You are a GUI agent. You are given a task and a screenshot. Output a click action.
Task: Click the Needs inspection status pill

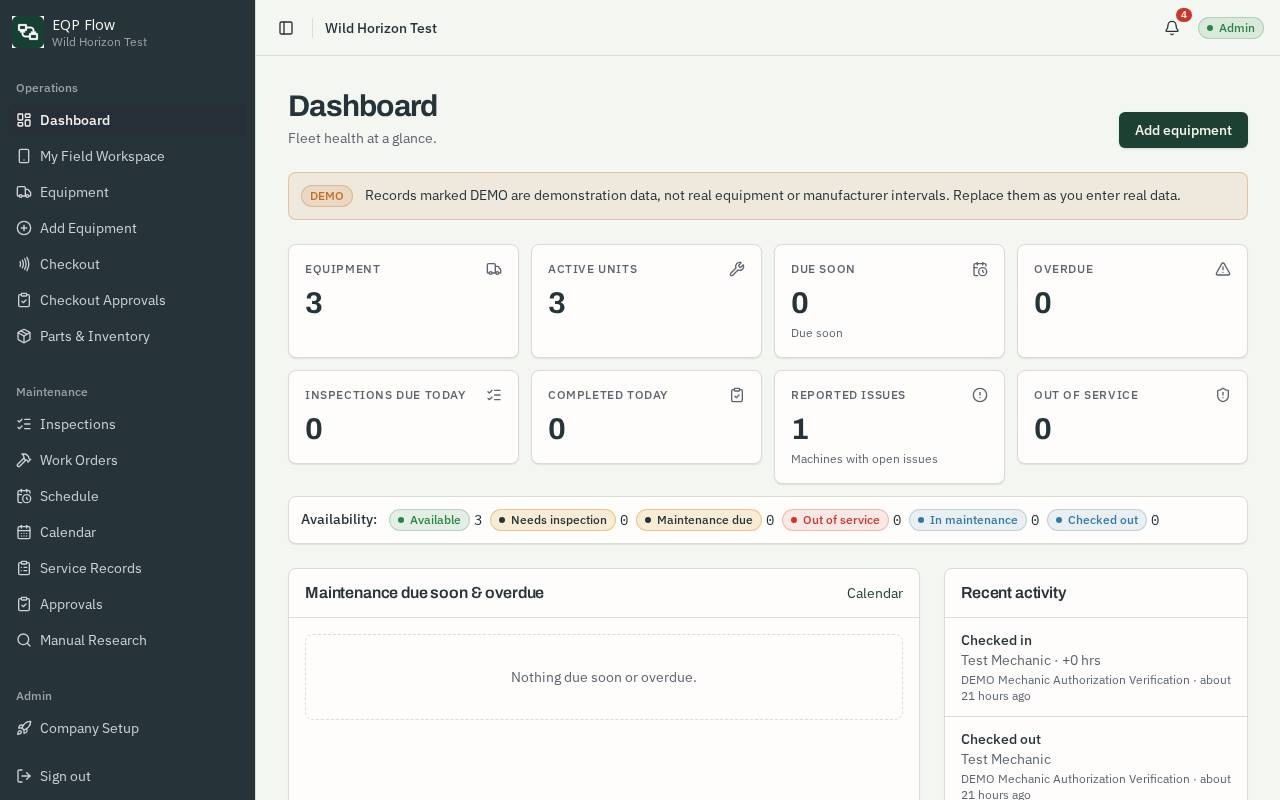coord(553,520)
